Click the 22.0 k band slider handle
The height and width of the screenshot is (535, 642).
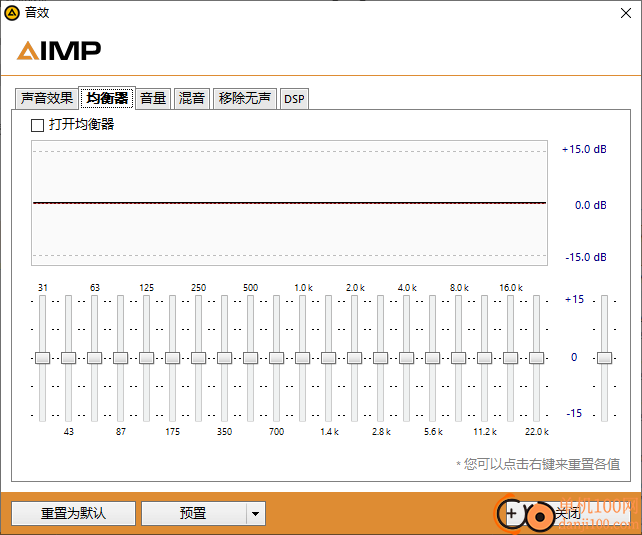pos(536,358)
